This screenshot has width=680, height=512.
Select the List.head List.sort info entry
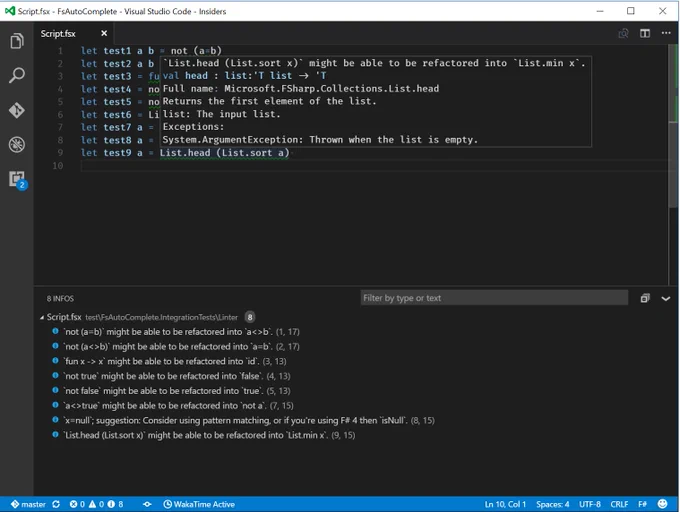point(209,435)
